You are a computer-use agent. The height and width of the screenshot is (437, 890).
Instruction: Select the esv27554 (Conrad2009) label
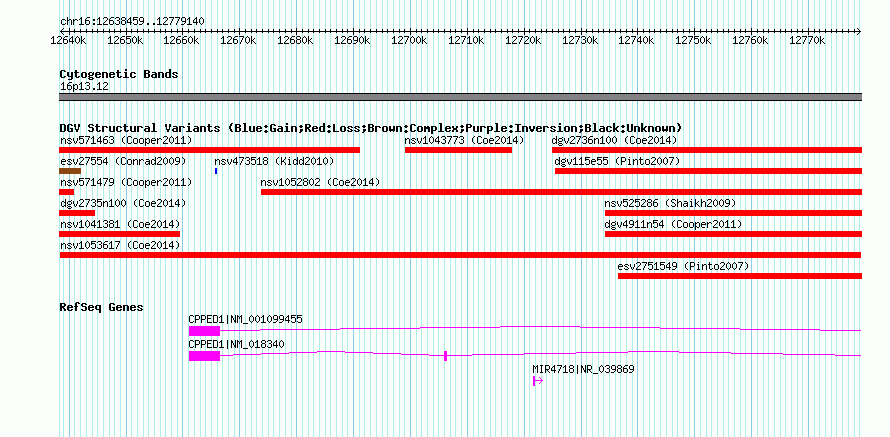click(x=123, y=161)
